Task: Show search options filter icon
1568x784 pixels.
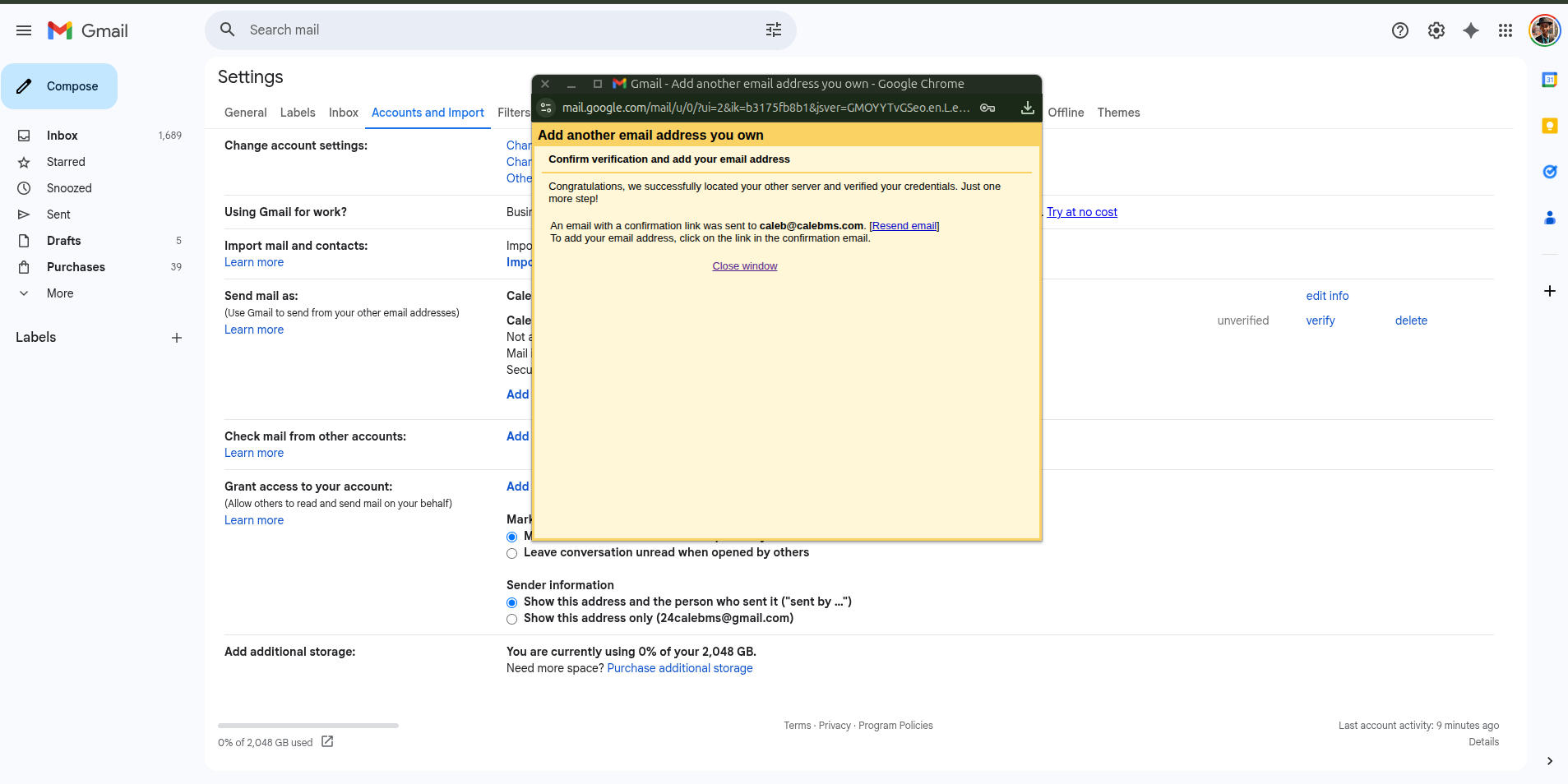Action: [x=774, y=30]
